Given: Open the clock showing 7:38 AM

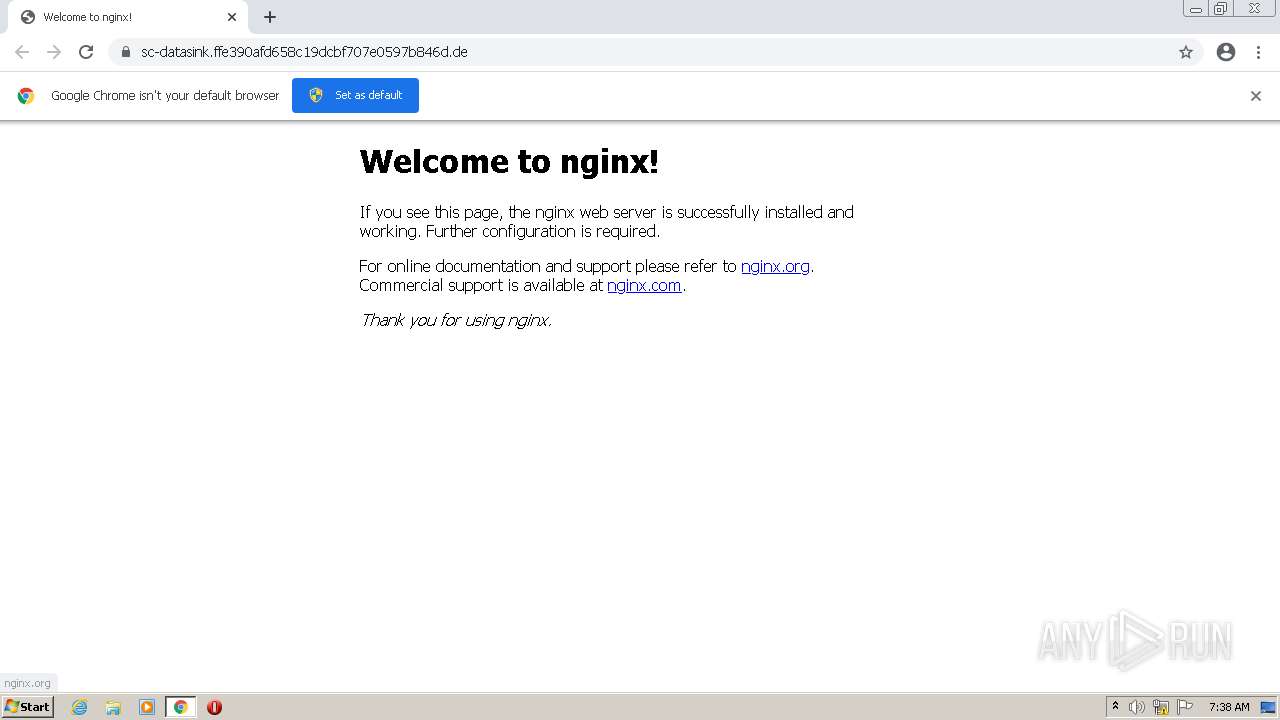Looking at the screenshot, I should coord(1229,707).
